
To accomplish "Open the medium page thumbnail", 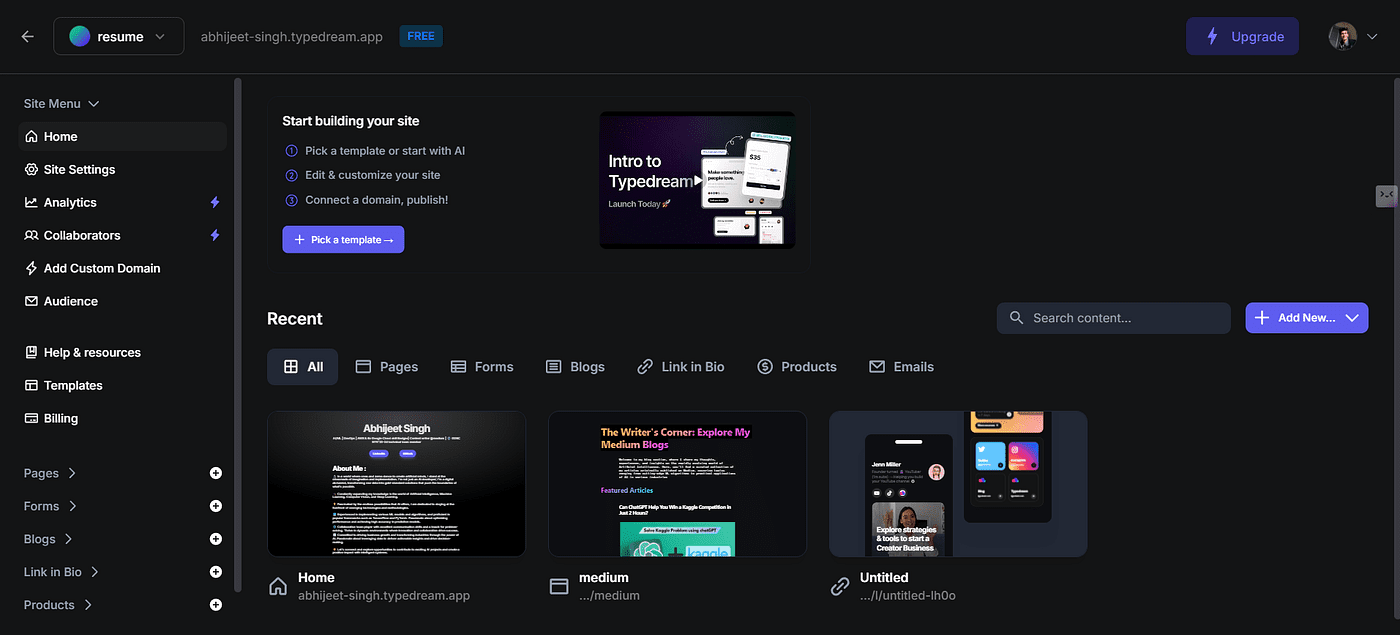I will tap(677, 483).
